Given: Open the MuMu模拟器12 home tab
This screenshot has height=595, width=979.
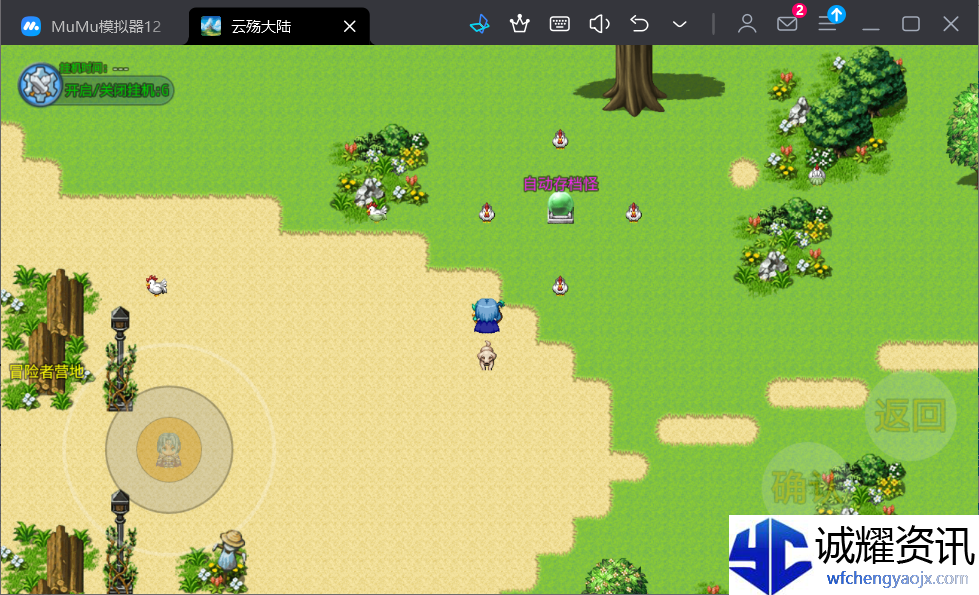Looking at the screenshot, I should click(x=91, y=26).
